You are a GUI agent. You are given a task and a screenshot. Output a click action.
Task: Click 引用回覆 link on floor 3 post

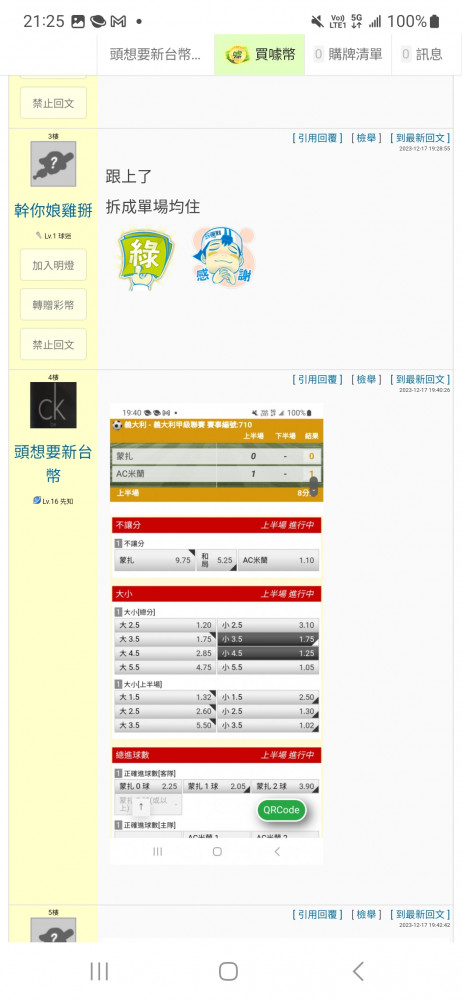click(x=318, y=138)
